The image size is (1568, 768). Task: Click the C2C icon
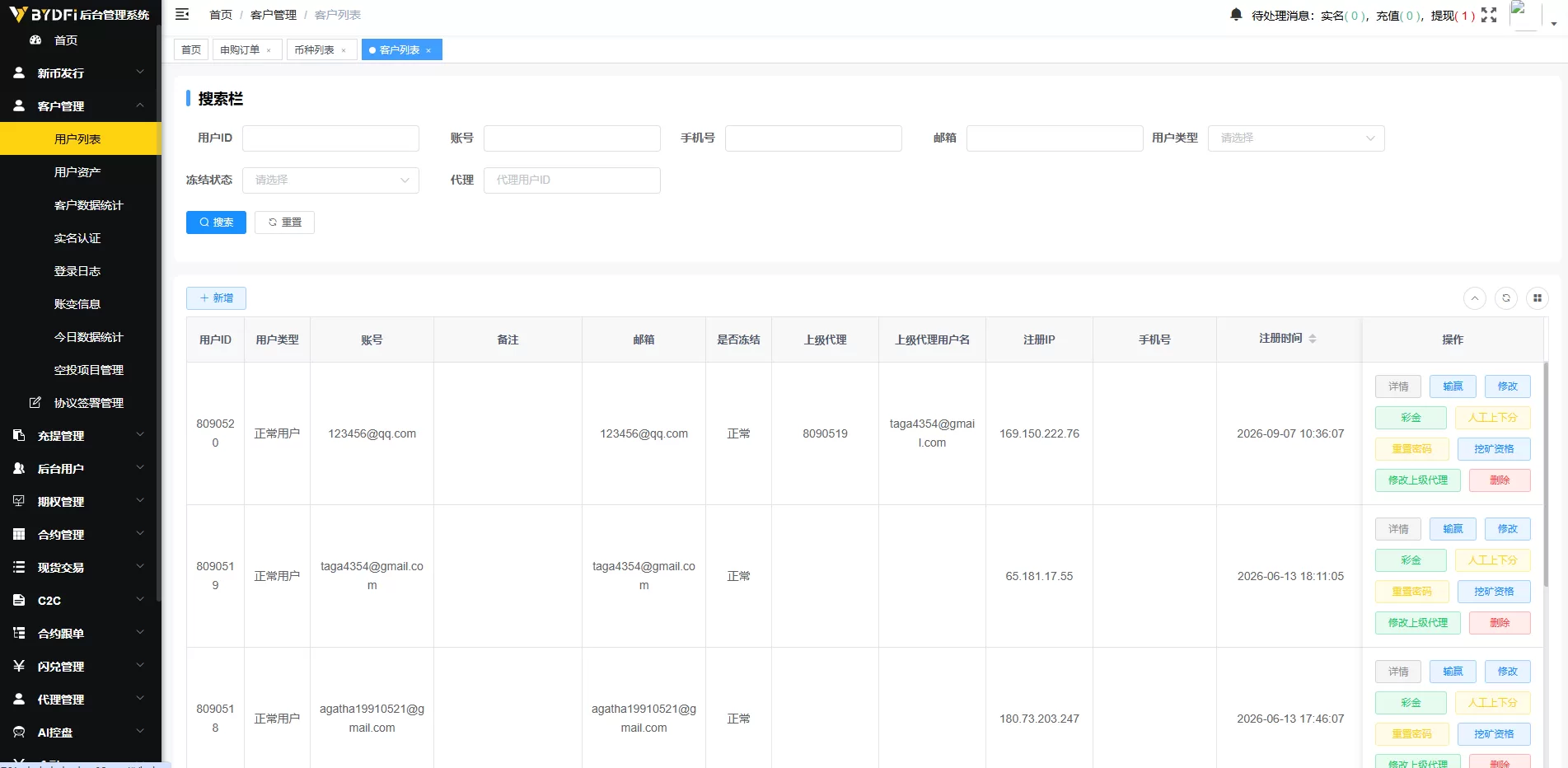[x=19, y=600]
